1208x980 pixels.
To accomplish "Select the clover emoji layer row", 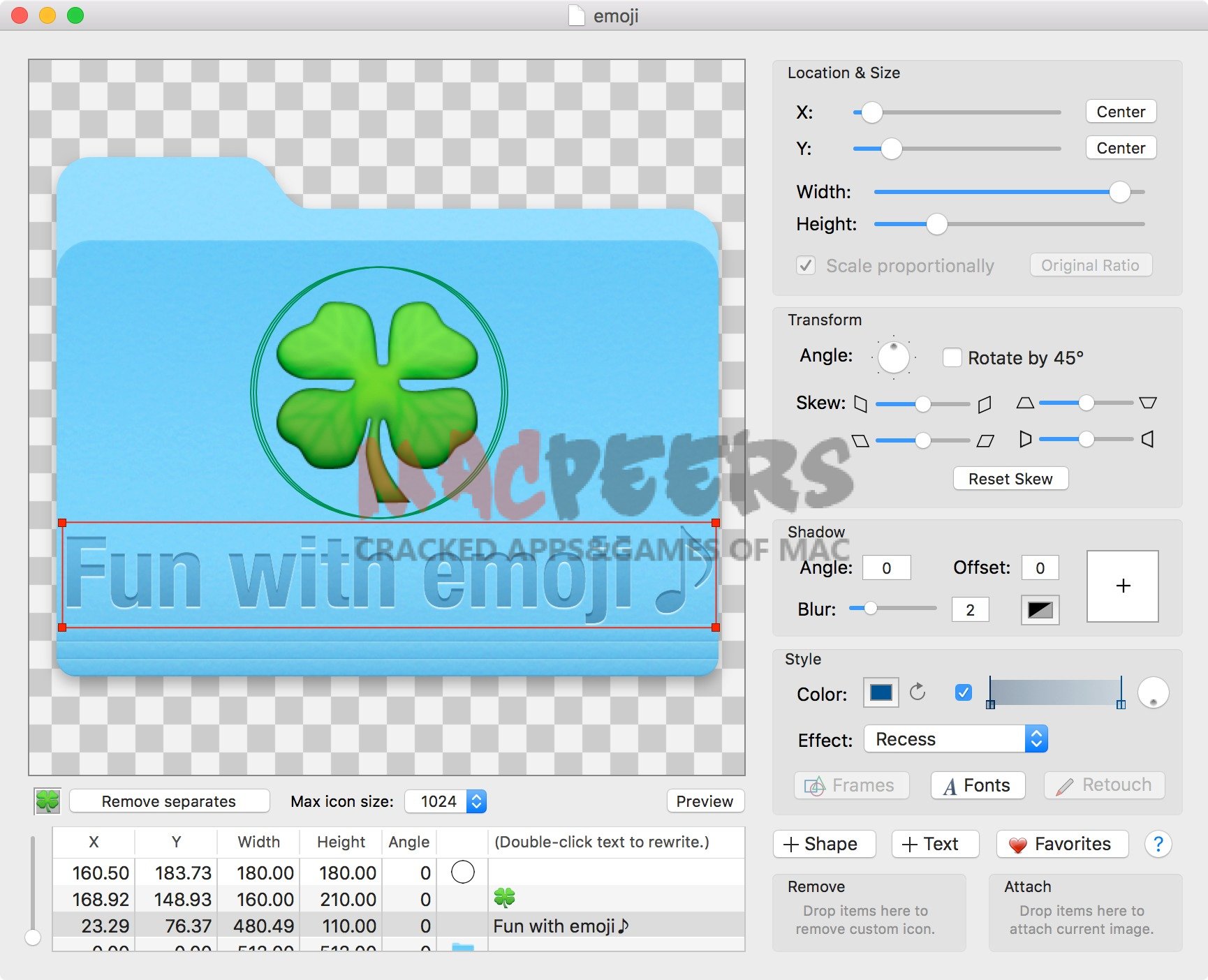I will coord(398,899).
